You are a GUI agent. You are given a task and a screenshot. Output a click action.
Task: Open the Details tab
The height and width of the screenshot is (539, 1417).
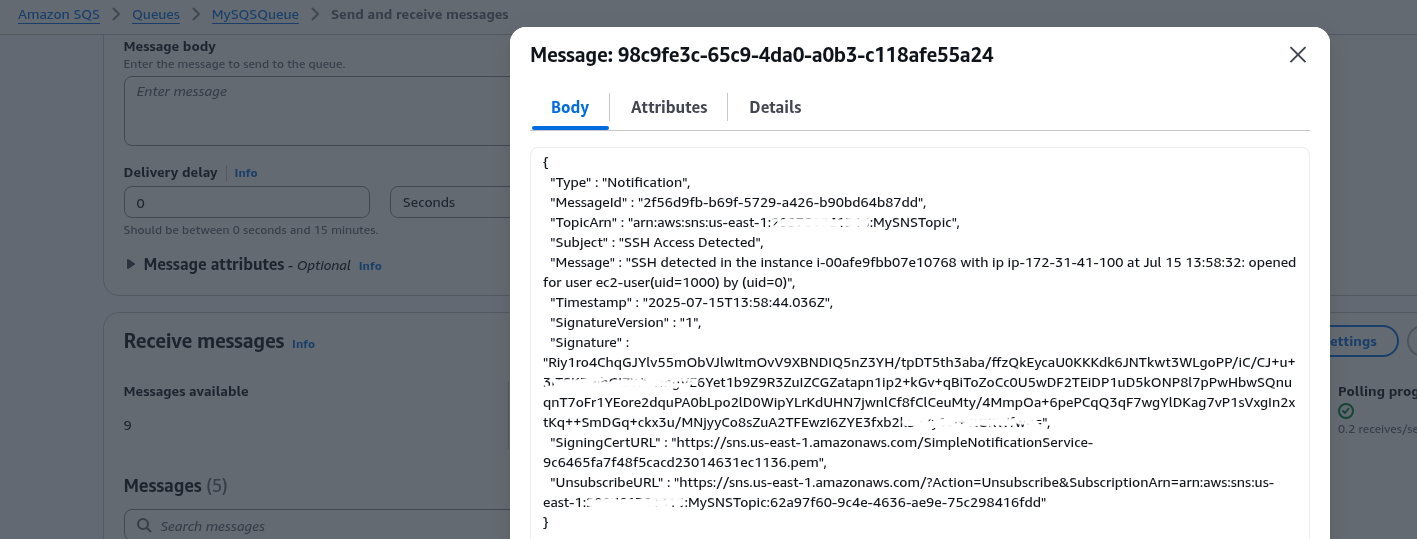pos(775,107)
